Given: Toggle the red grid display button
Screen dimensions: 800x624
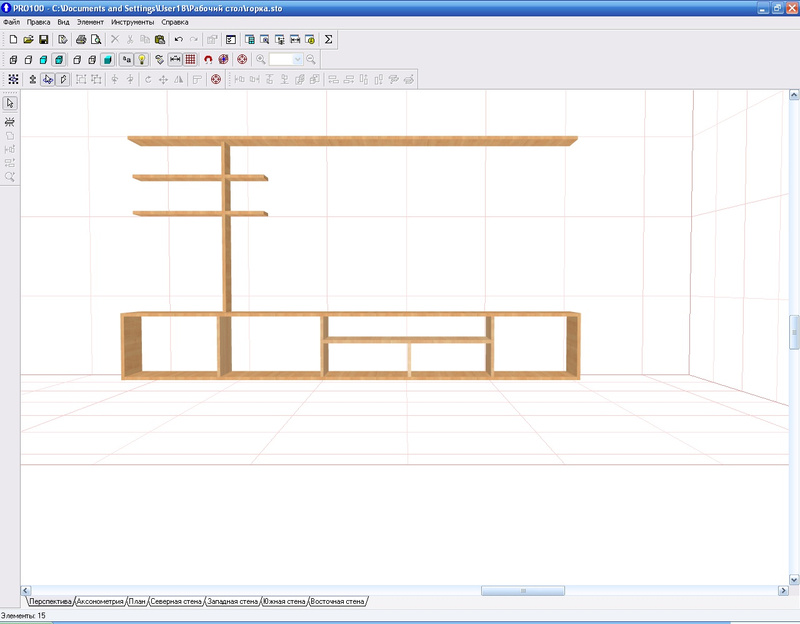Looking at the screenshot, I should pyautogui.click(x=190, y=60).
